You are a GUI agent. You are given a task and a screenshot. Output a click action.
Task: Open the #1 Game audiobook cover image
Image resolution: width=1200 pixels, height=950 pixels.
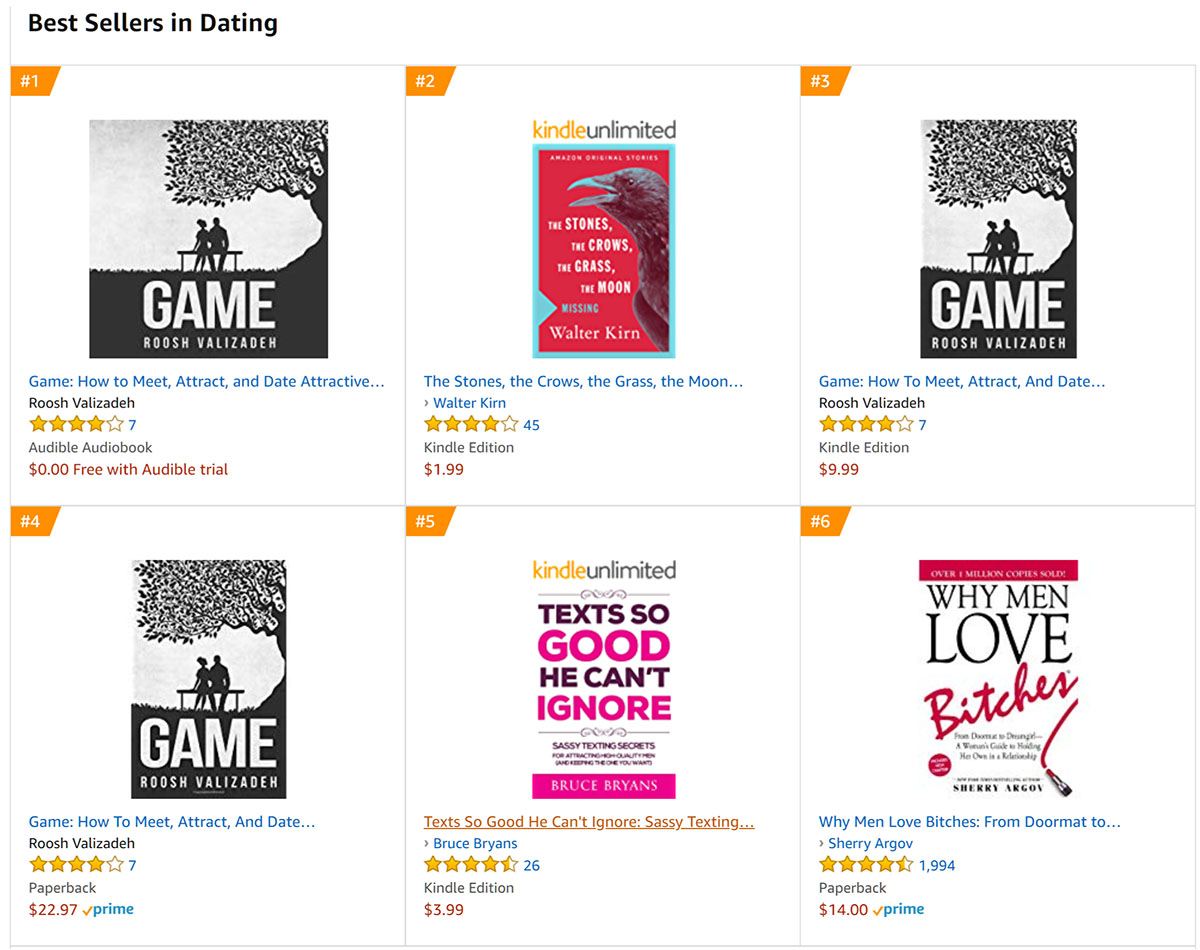208,239
